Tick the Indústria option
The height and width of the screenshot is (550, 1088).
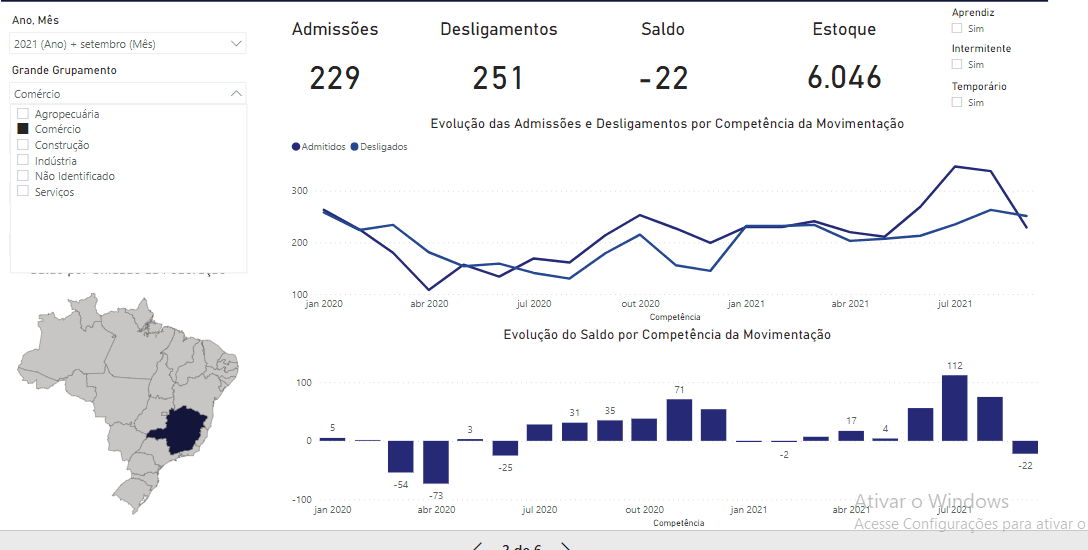(x=23, y=161)
